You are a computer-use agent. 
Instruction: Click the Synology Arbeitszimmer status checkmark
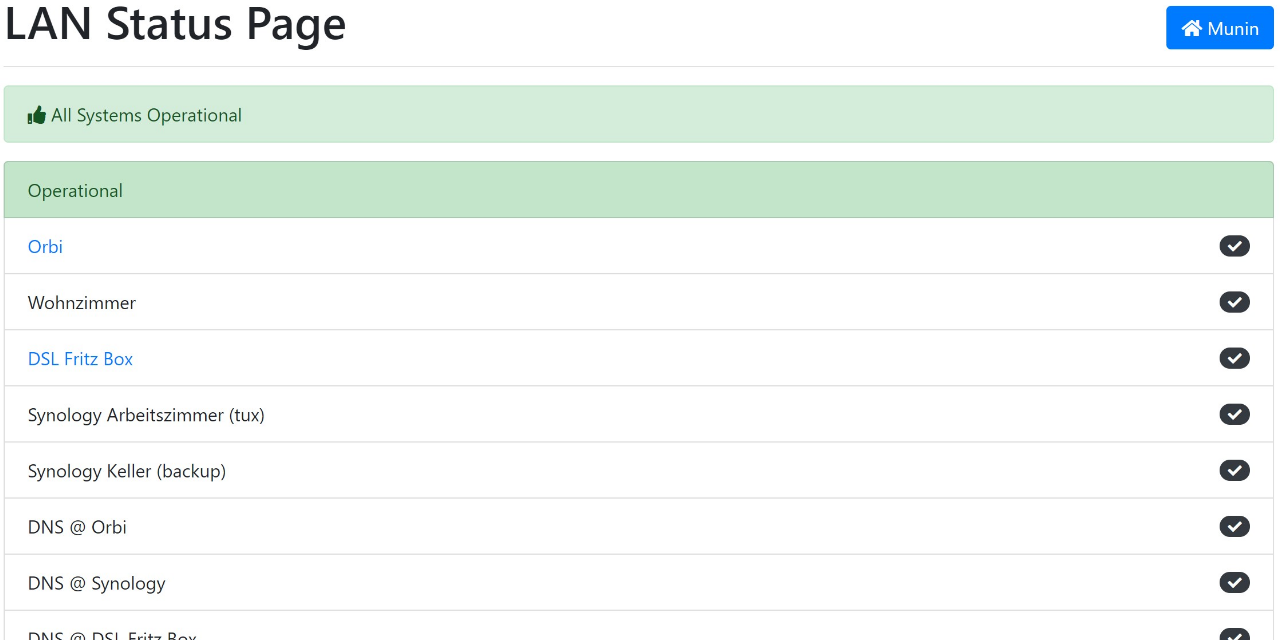pyautogui.click(x=1234, y=414)
